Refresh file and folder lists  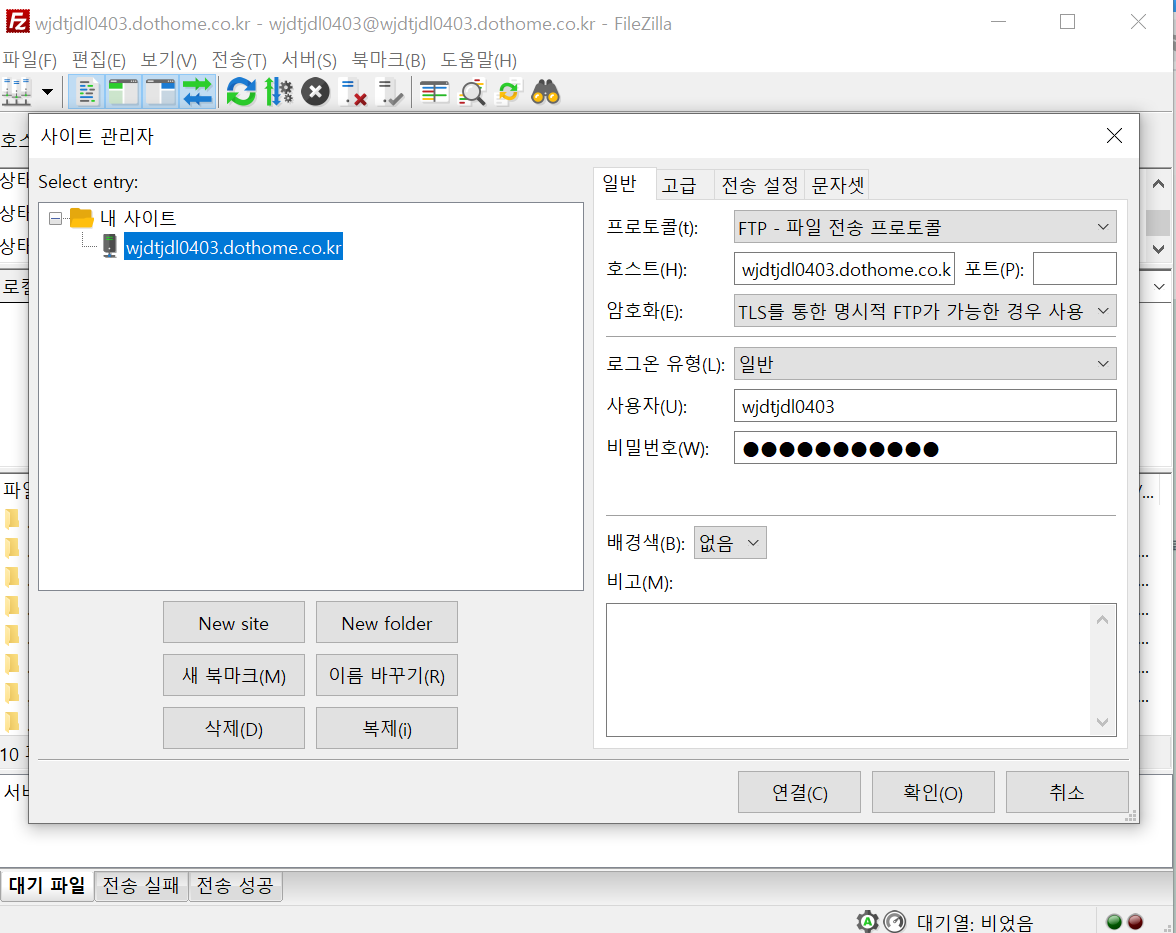pyautogui.click(x=242, y=92)
